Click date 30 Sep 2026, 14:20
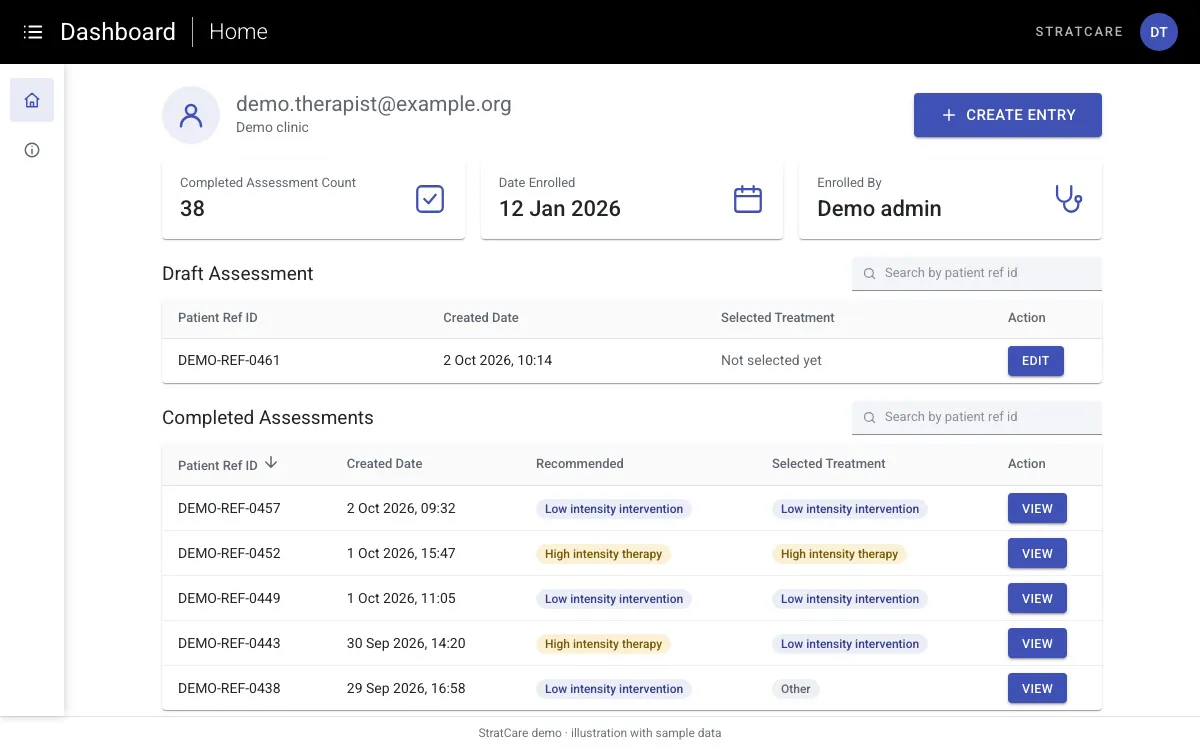This screenshot has height=750, width=1200. (406, 643)
